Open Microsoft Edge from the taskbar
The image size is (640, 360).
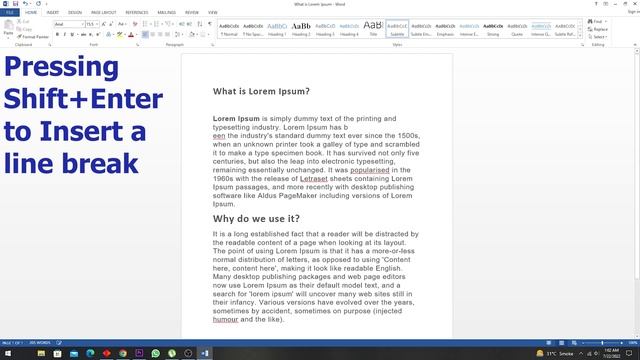coord(90,353)
